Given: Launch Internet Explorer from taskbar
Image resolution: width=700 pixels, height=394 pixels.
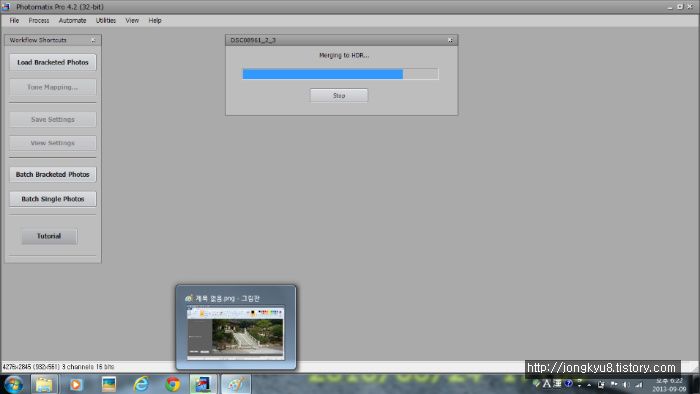Looking at the screenshot, I should tap(141, 384).
